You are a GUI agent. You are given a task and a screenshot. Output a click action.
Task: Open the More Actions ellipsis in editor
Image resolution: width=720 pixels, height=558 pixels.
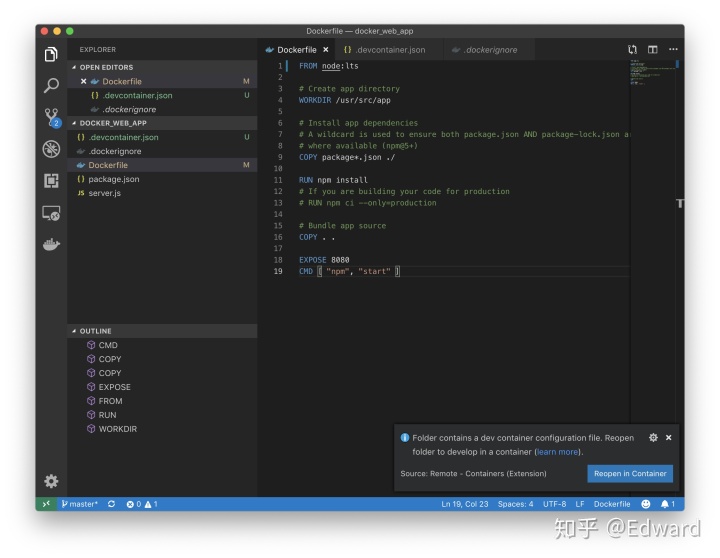(x=673, y=50)
